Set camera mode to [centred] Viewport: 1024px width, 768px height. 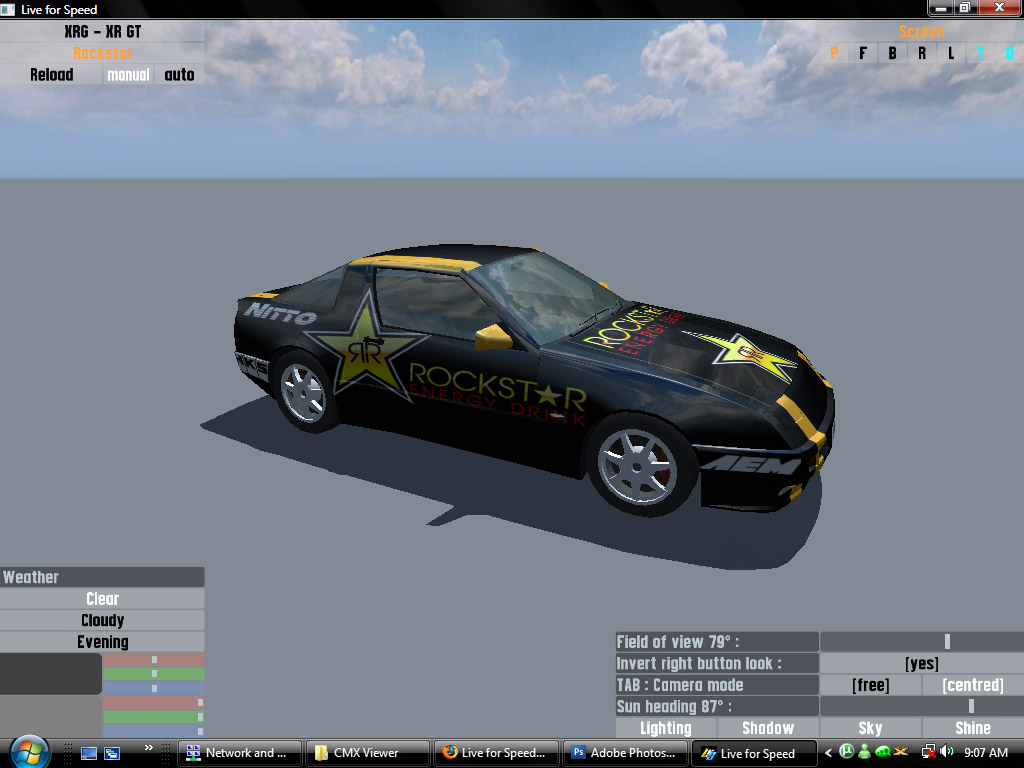(973, 684)
